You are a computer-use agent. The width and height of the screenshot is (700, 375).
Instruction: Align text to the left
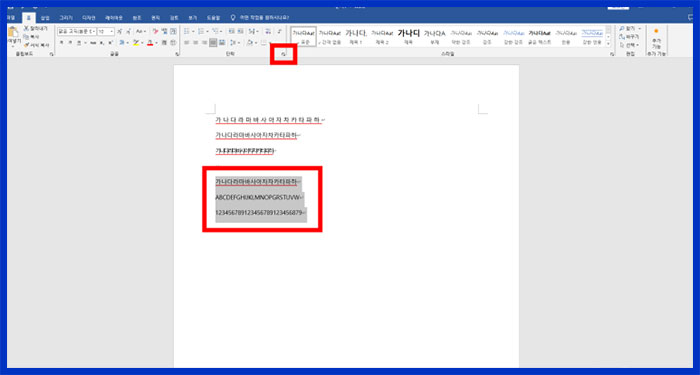pos(187,42)
